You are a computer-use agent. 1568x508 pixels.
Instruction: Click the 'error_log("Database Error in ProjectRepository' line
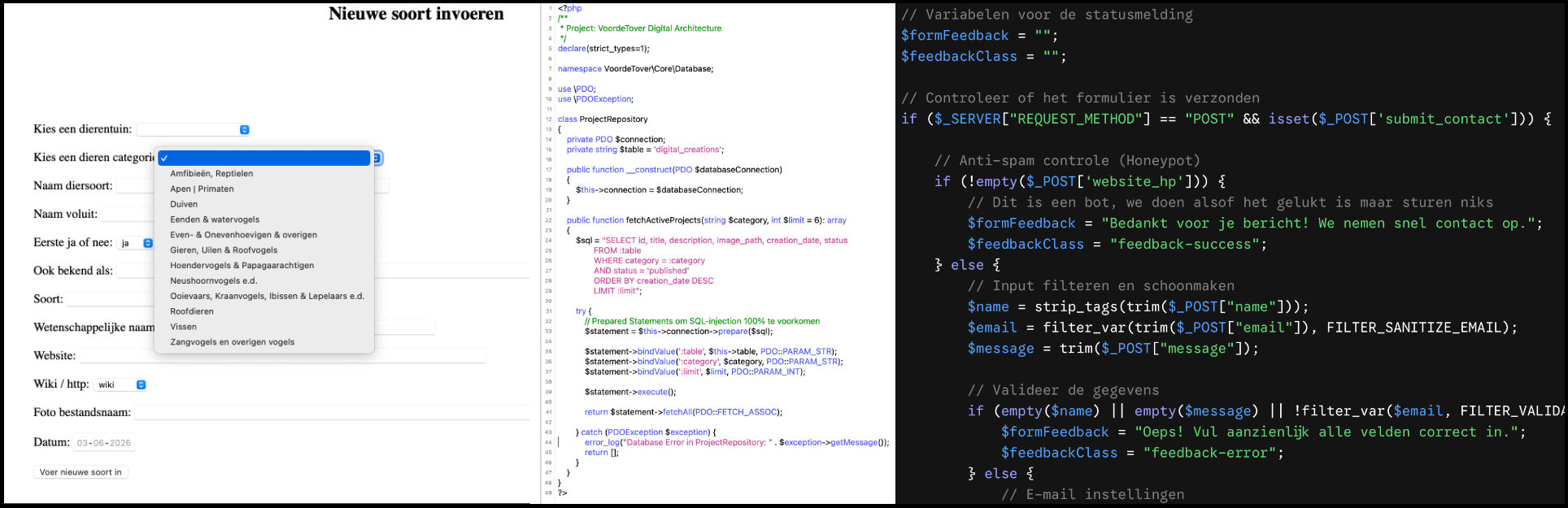click(x=737, y=442)
